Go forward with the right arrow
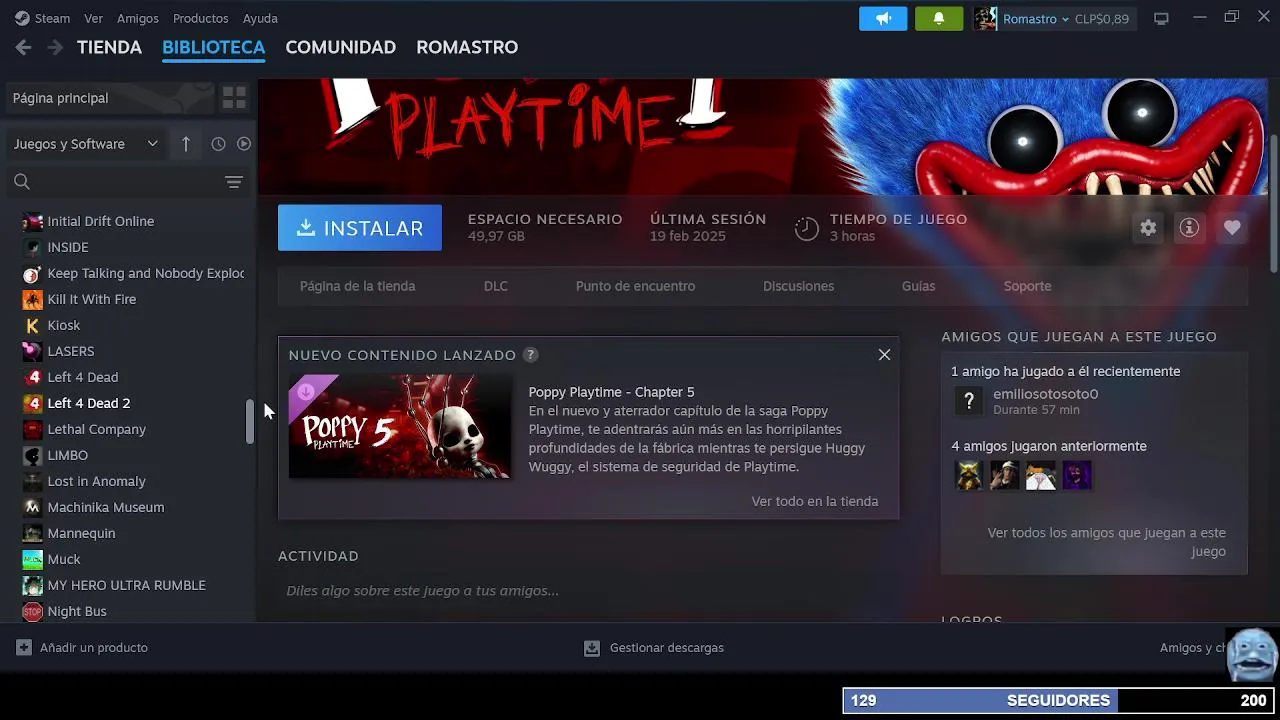This screenshot has width=1280, height=720. pyautogui.click(x=55, y=47)
